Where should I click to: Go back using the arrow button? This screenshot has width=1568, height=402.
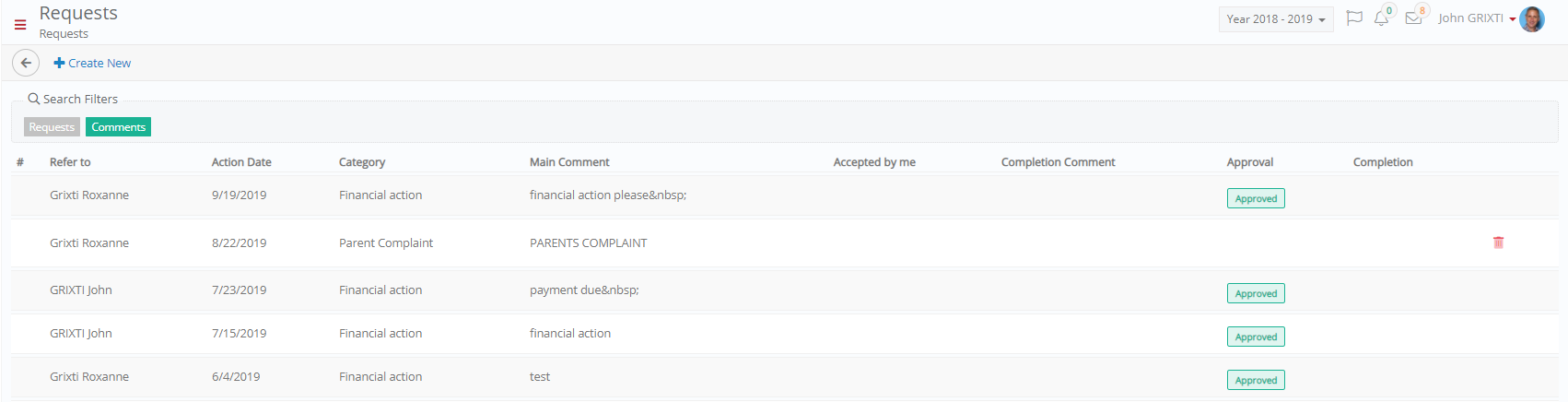26,63
